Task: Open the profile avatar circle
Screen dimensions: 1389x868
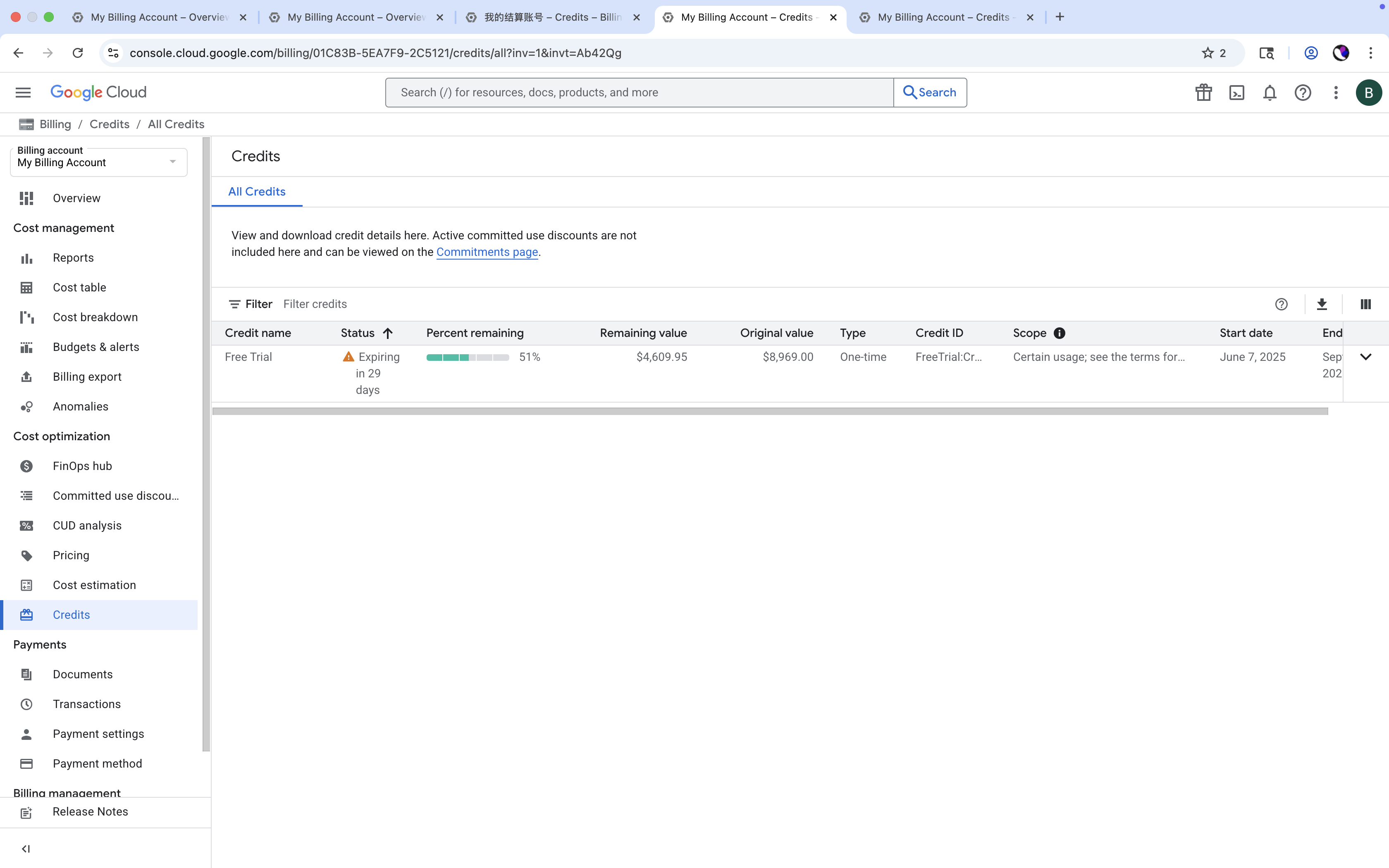Action: pyautogui.click(x=1369, y=92)
